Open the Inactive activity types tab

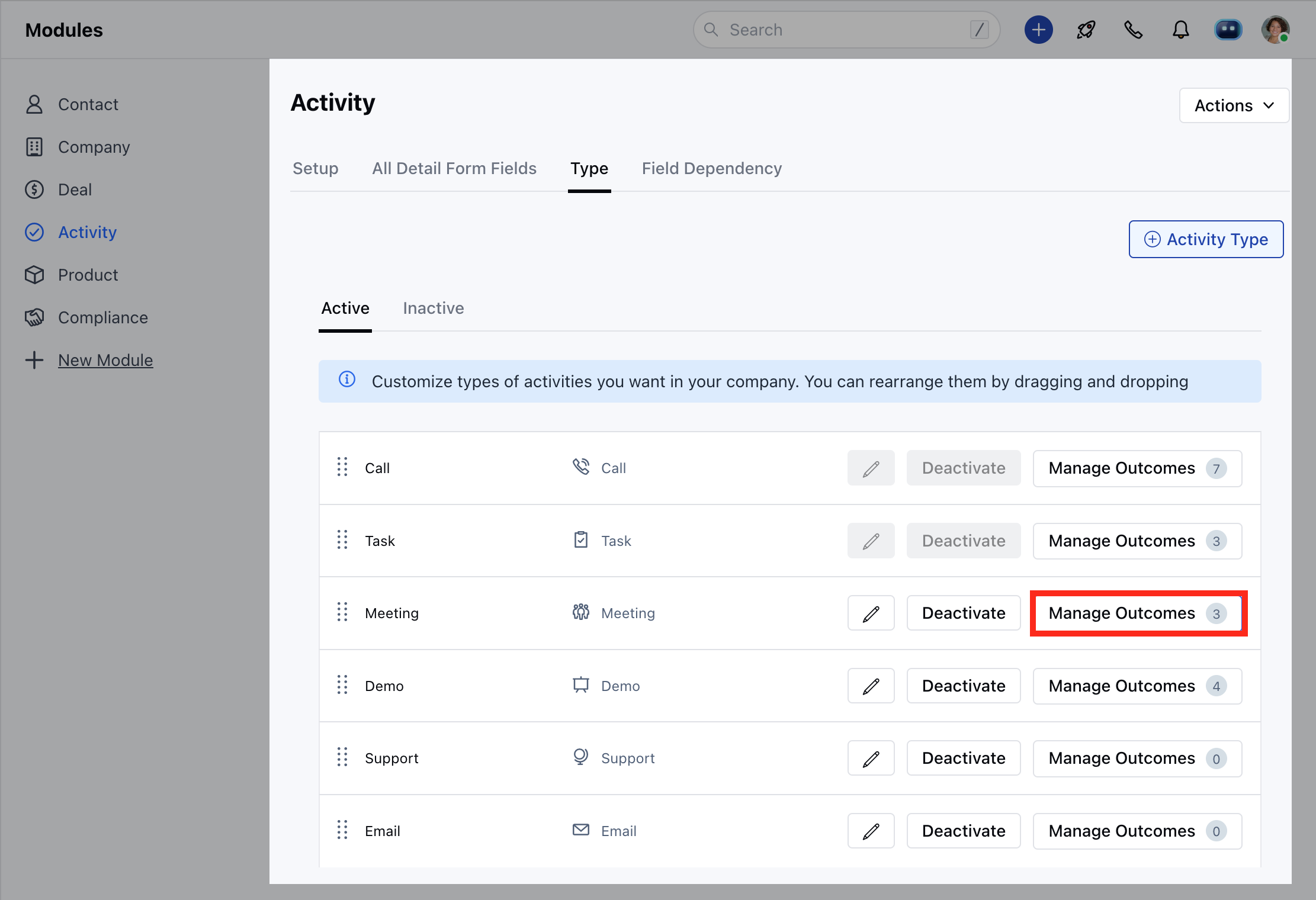click(433, 308)
